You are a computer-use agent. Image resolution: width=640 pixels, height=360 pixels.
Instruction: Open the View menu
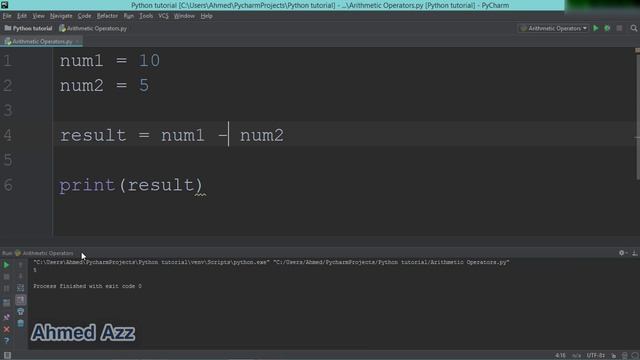coord(38,16)
